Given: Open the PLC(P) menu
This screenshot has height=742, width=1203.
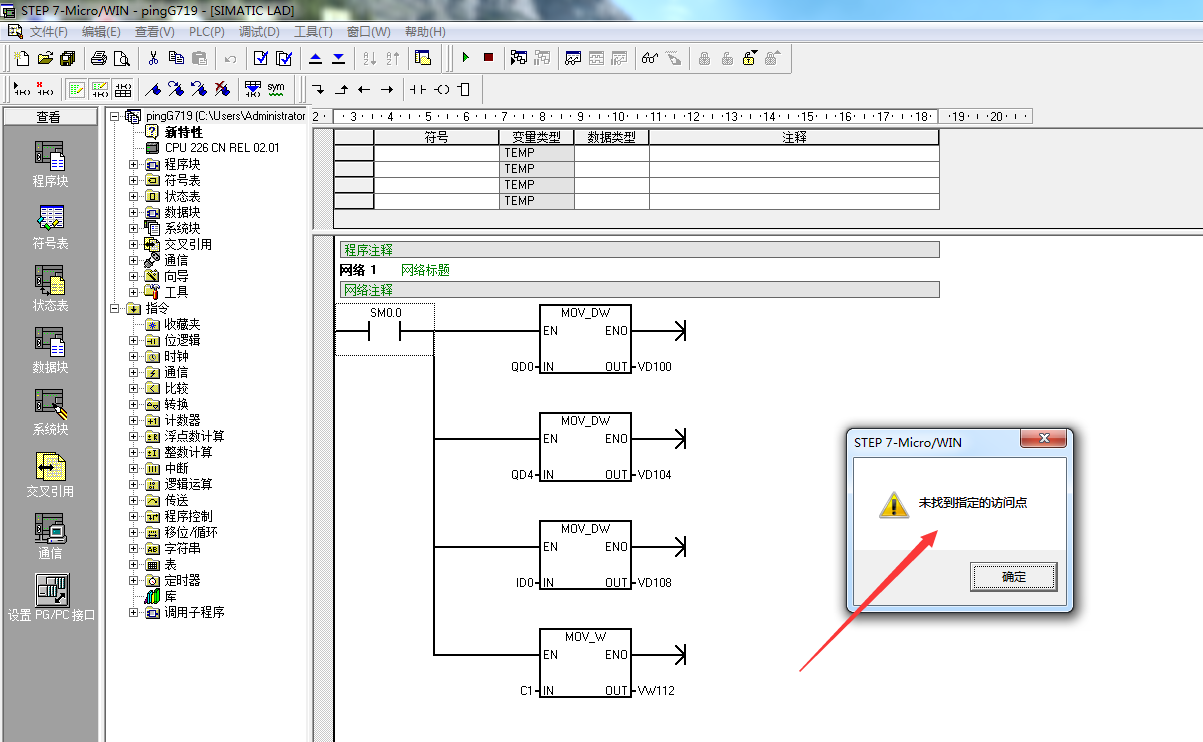Looking at the screenshot, I should (207, 32).
